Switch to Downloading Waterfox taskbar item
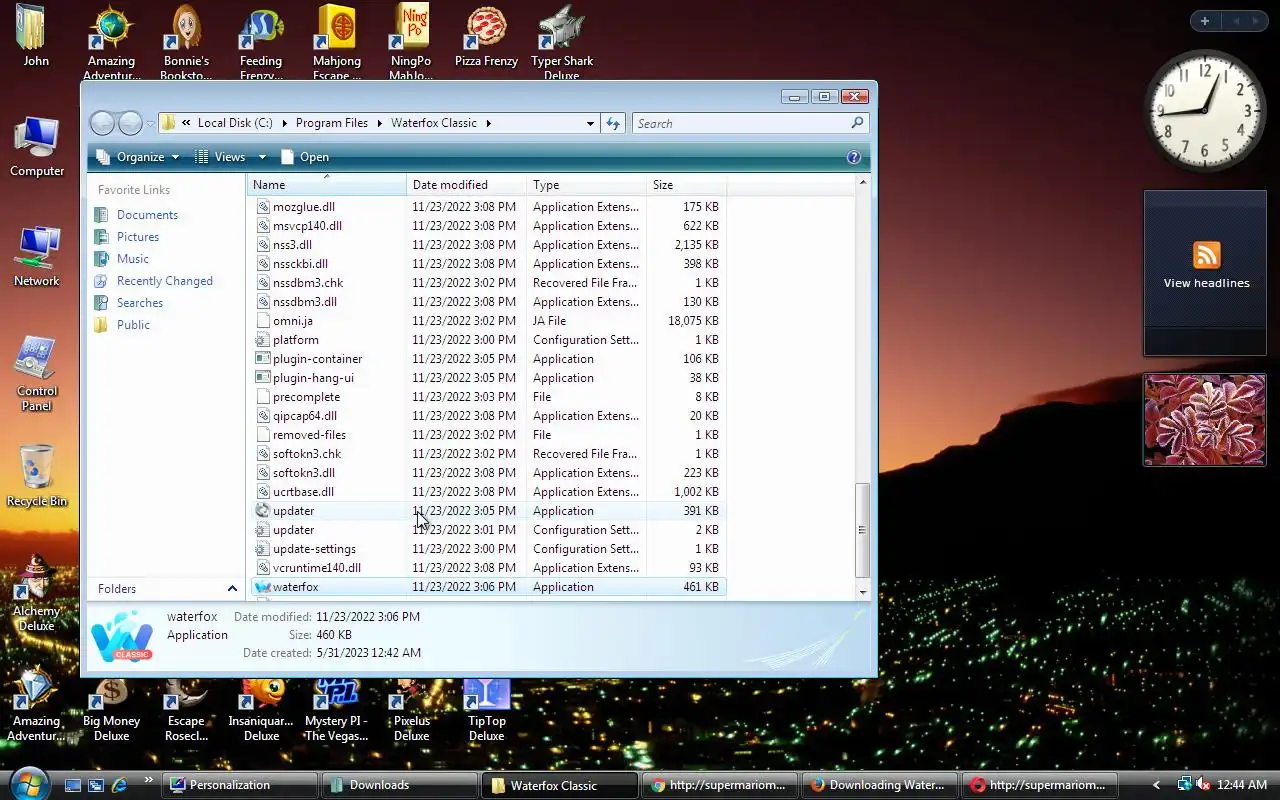This screenshot has width=1280, height=800. (x=880, y=785)
